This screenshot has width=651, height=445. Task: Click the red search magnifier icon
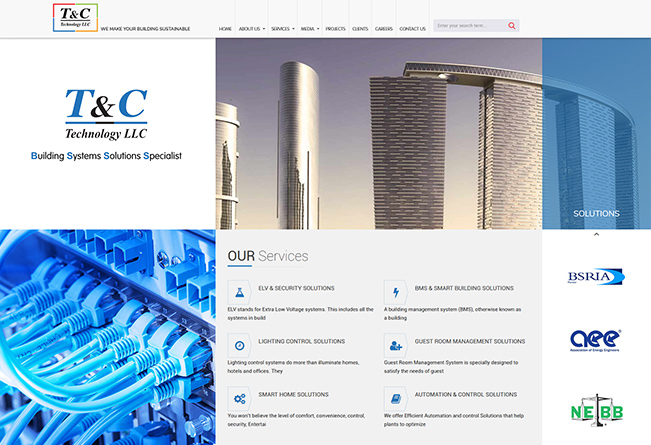pos(512,26)
